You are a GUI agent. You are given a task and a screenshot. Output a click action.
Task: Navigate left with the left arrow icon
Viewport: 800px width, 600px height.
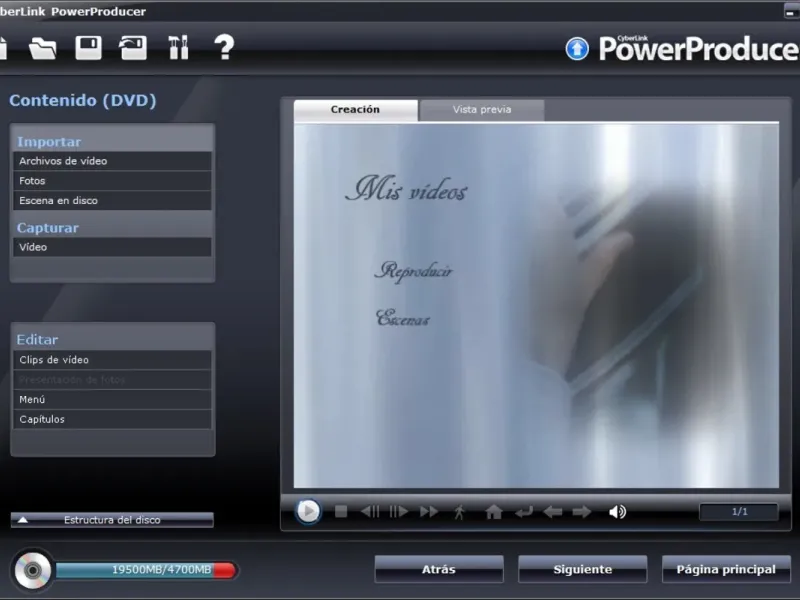553,511
